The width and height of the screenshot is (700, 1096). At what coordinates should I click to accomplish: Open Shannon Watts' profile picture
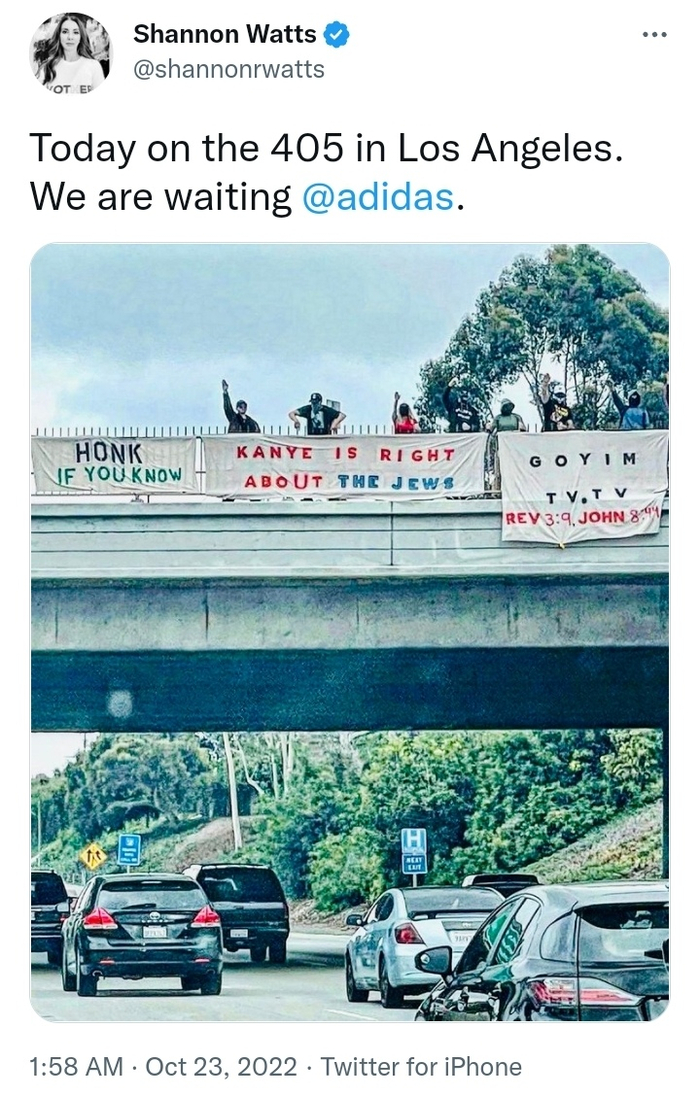[71, 52]
